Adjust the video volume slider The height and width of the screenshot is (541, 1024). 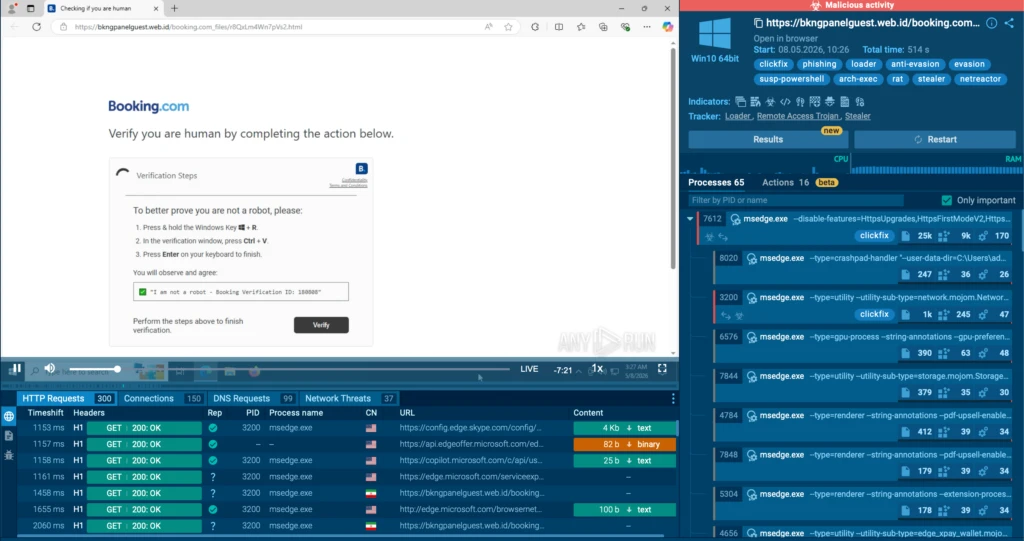pyautogui.click(x=93, y=369)
